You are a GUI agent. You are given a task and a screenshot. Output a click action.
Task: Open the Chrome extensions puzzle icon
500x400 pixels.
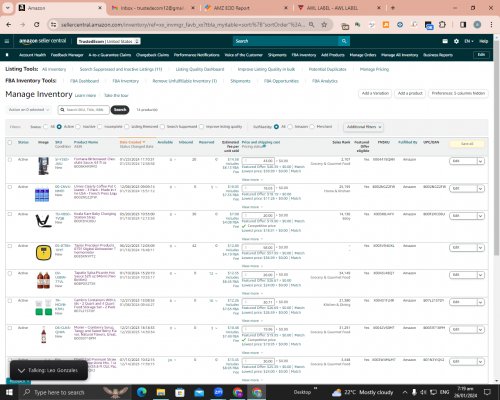pos(442,25)
